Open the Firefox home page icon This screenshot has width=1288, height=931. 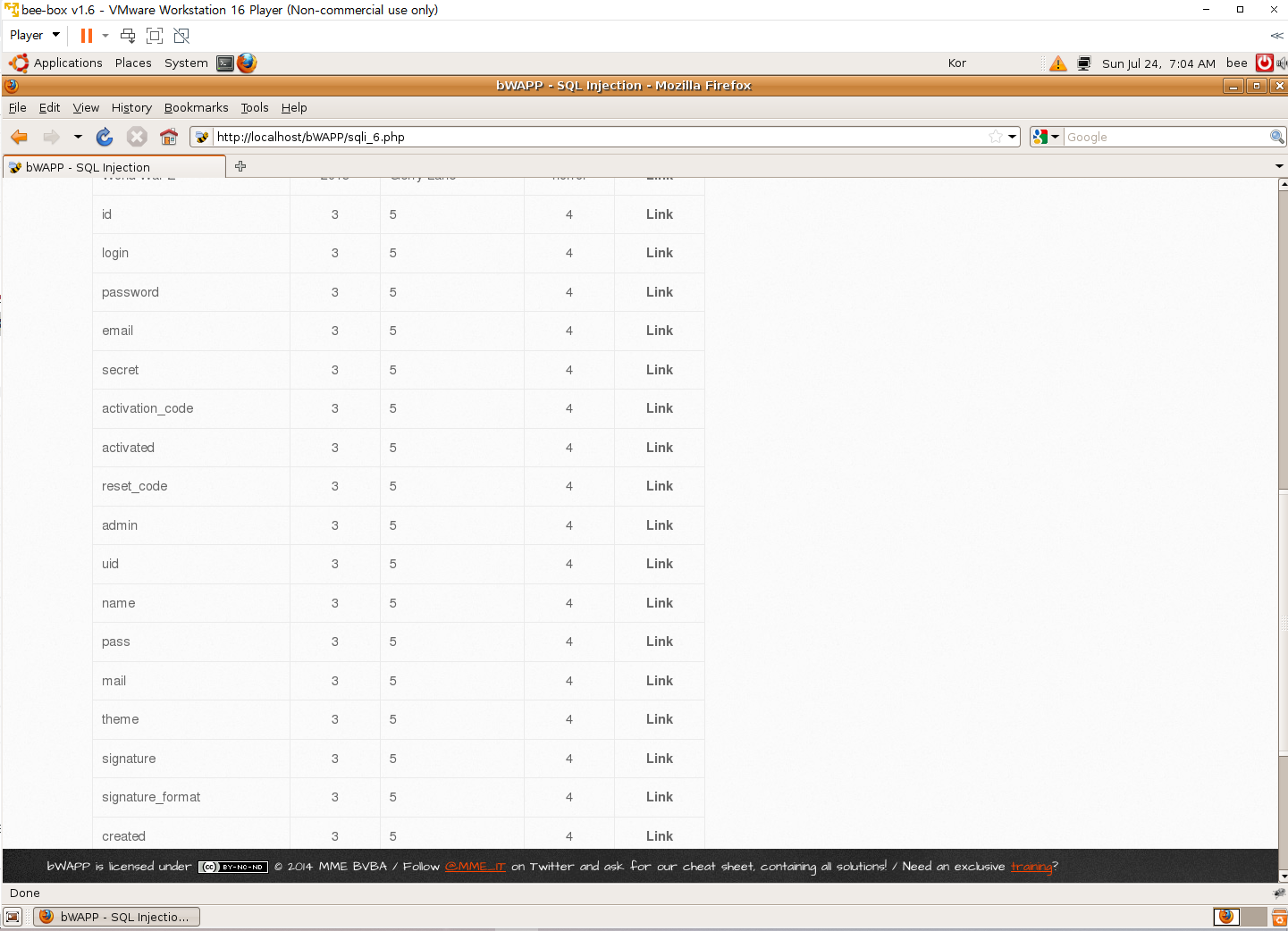coord(169,137)
